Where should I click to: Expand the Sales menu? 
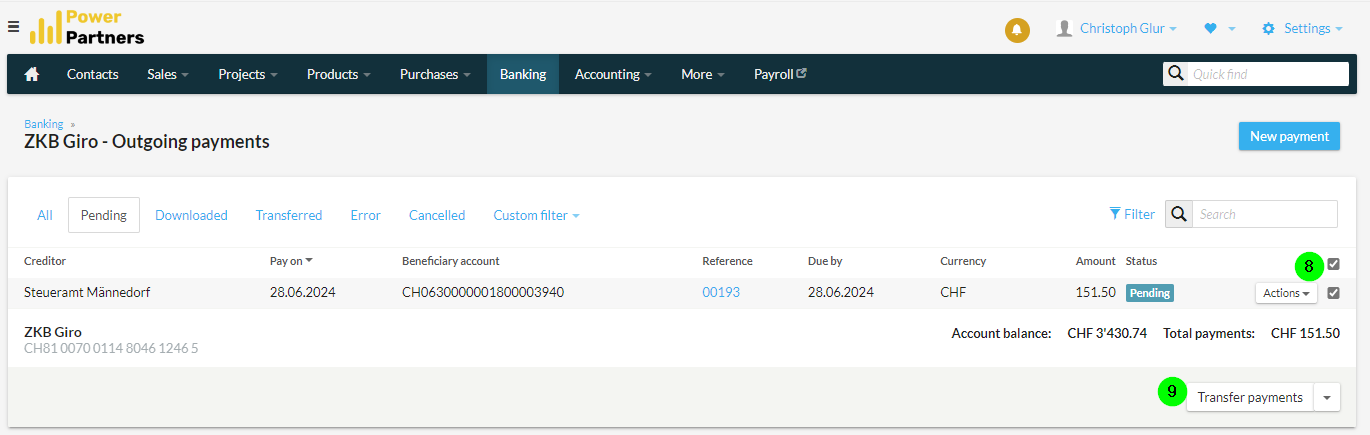[167, 74]
